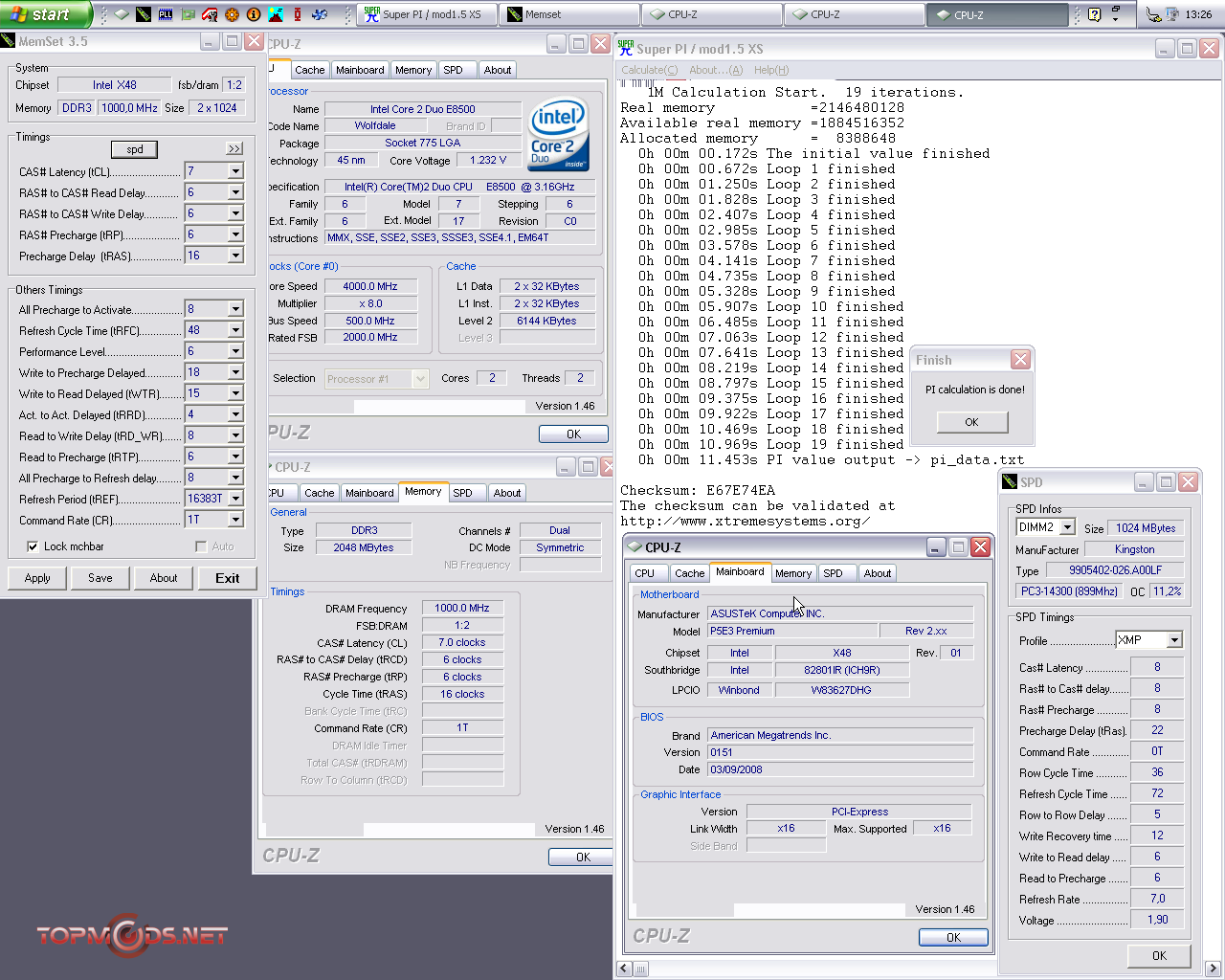Click the green card quick launch icon
This screenshot has width=1225, height=980.
tap(188, 14)
